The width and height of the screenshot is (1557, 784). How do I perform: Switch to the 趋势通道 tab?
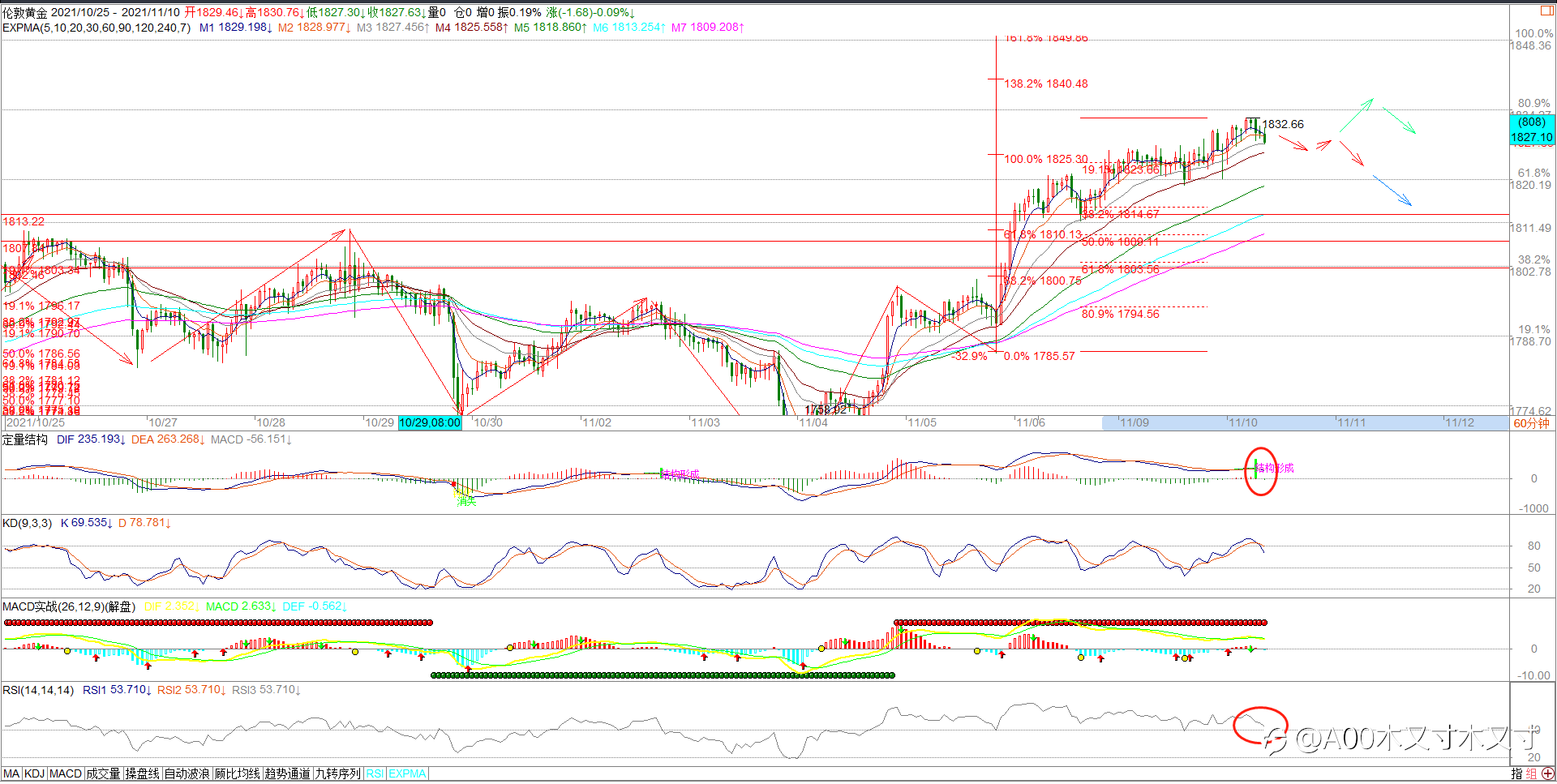pos(287,774)
